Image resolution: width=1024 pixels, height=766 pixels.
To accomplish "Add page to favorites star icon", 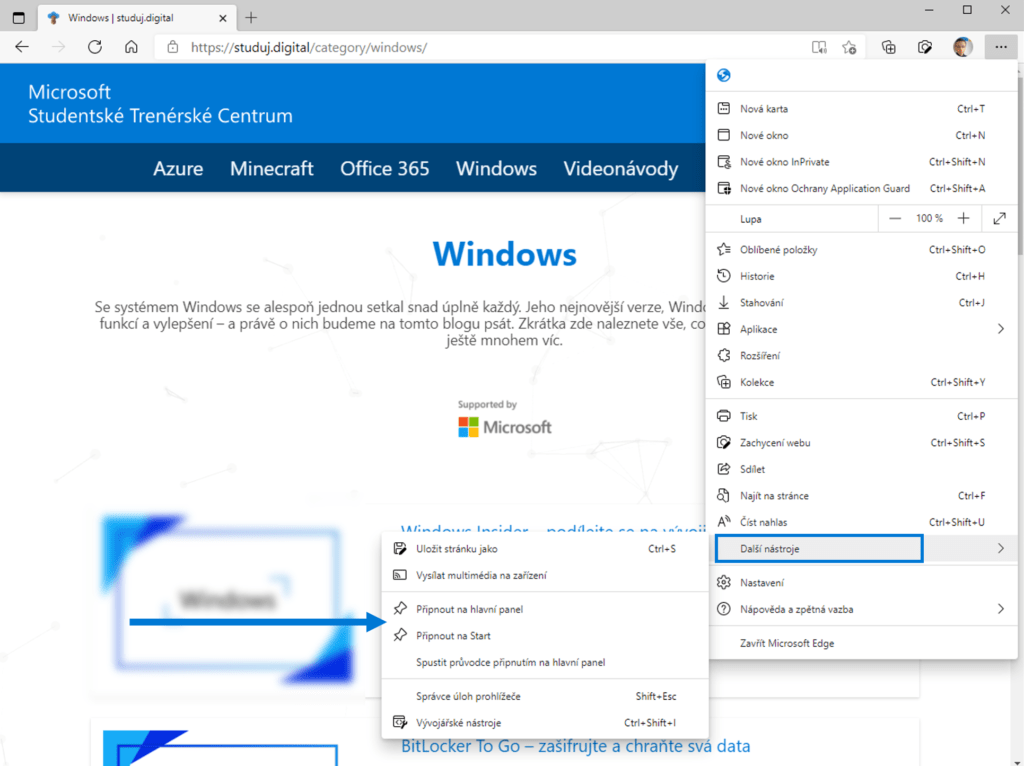I will [849, 47].
